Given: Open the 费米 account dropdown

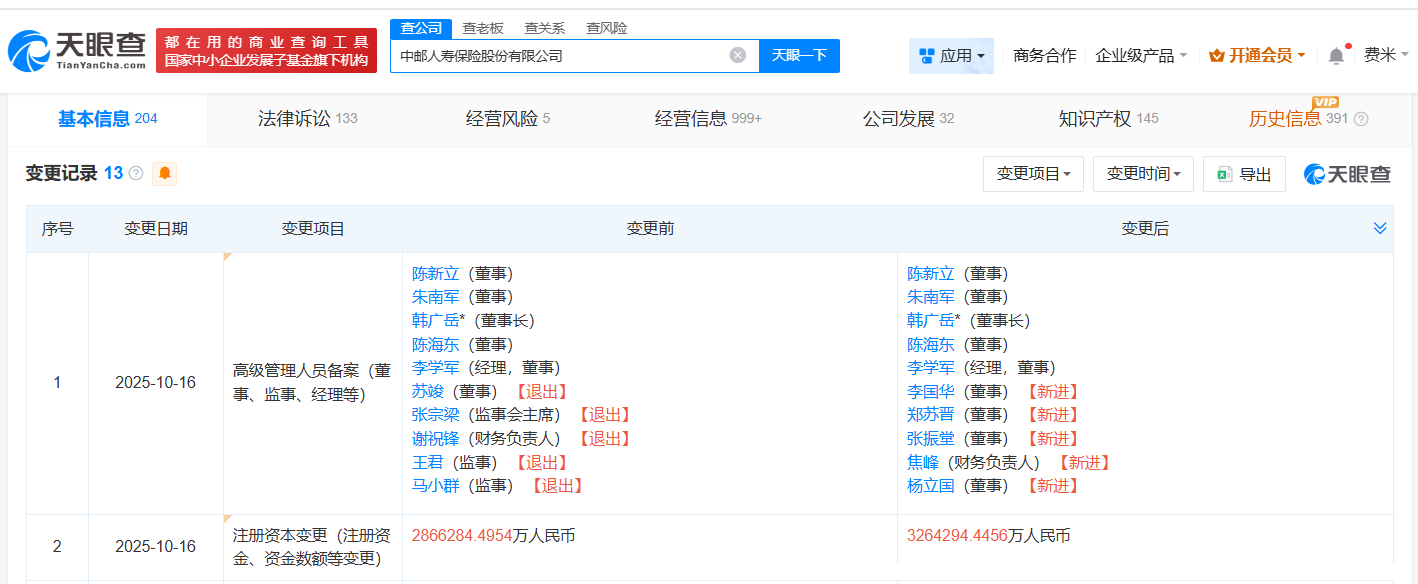Looking at the screenshot, I should 1386,56.
